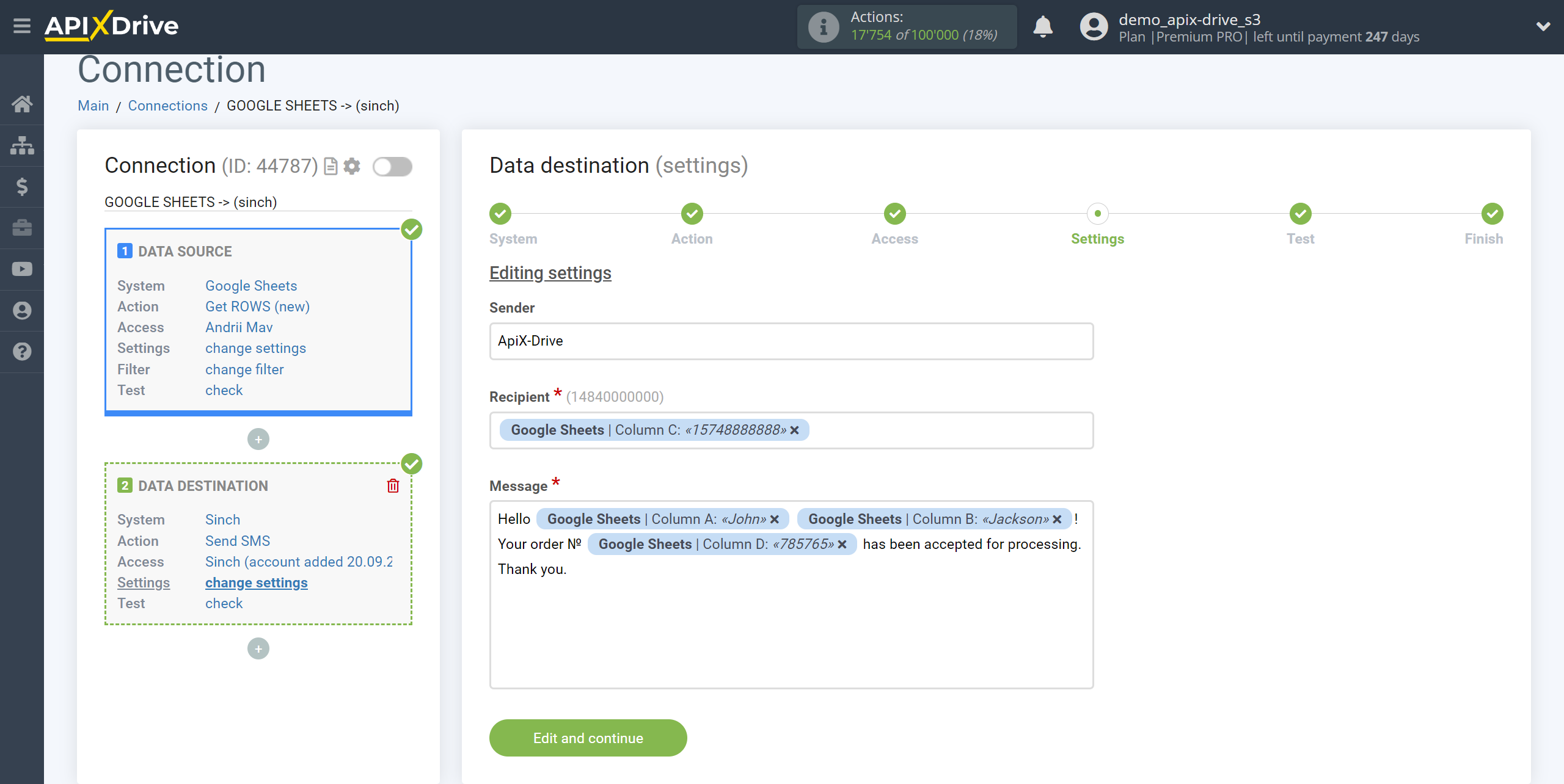Go to the Settings step
This screenshot has width=1564, height=784.
1098,214
